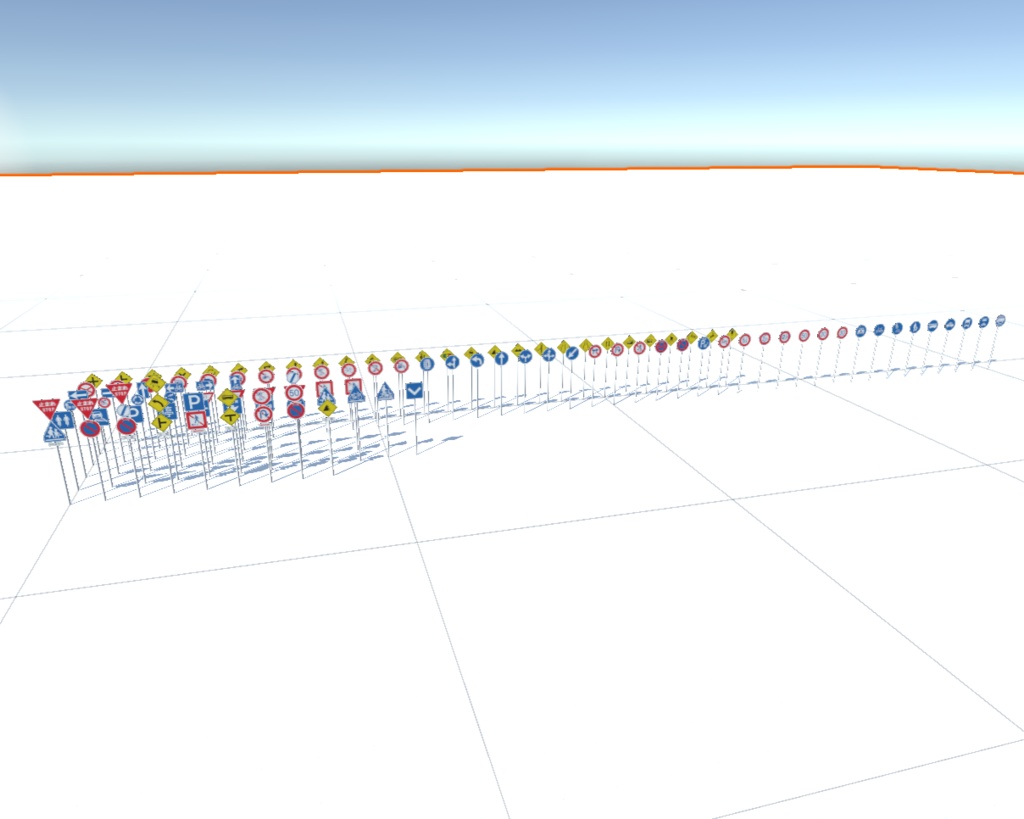The width and height of the screenshot is (1024, 819).
Task: Click the blue left curve arrow sign
Action: [x=477, y=360]
